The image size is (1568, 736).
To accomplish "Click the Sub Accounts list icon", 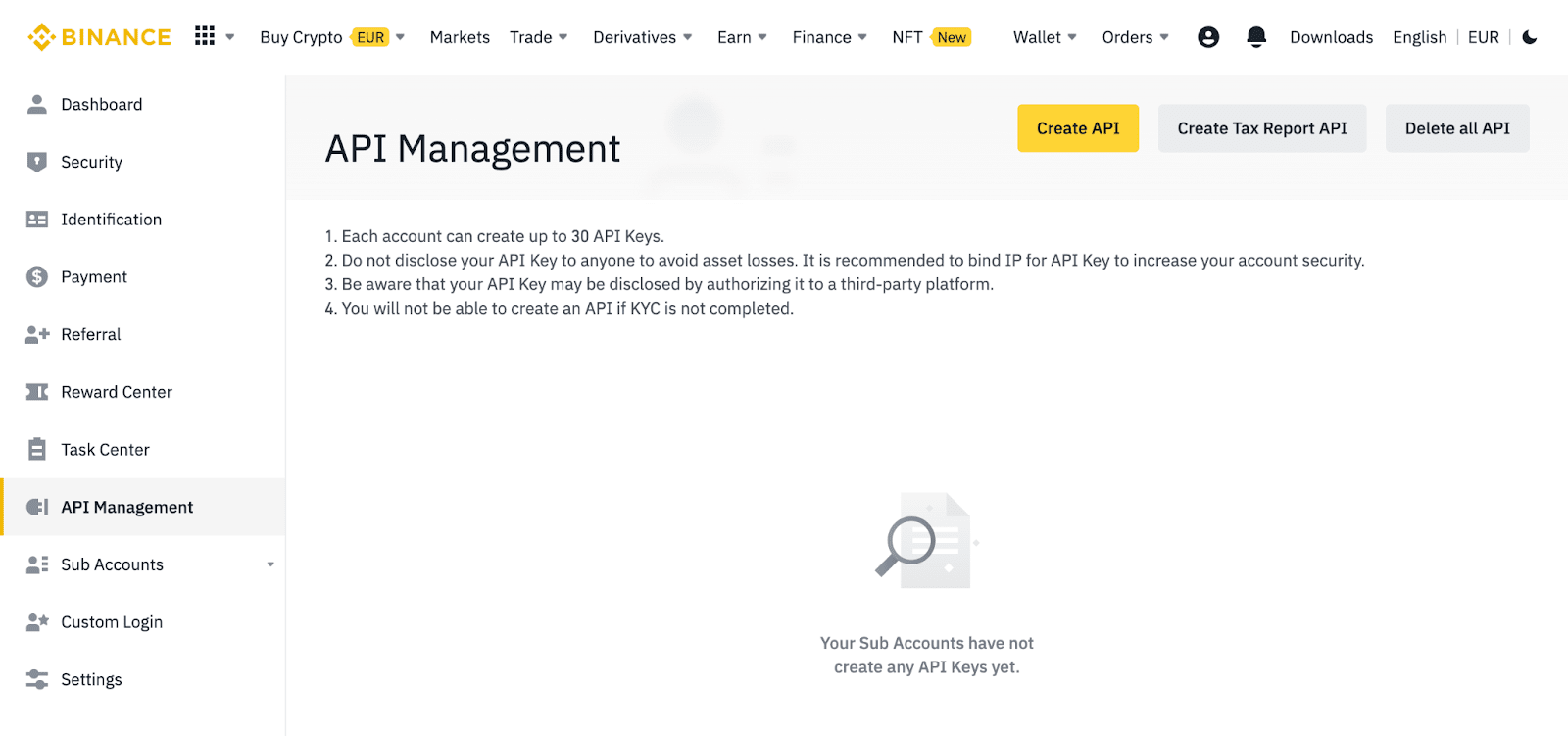I will [37, 564].
